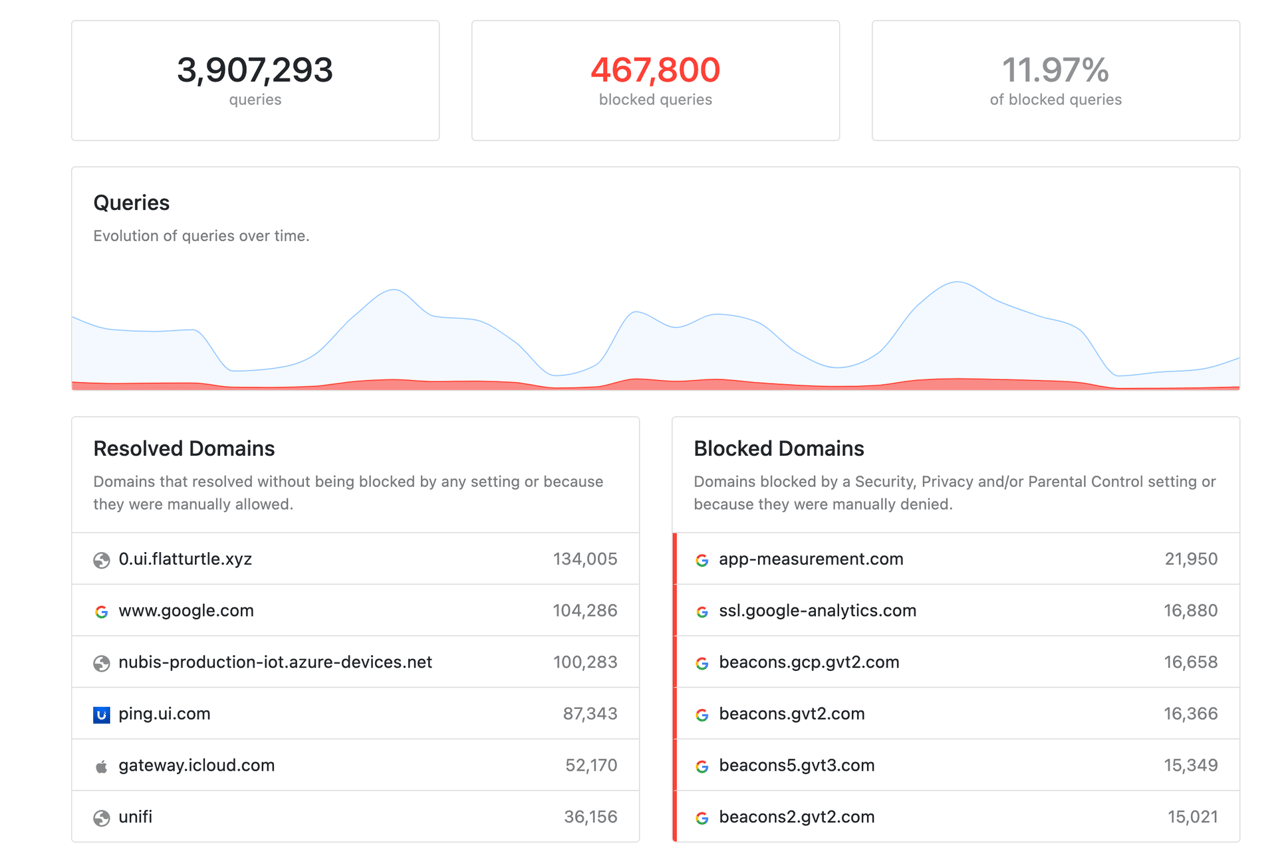Click the beacons2.gvt2.com domain name

pos(797,817)
